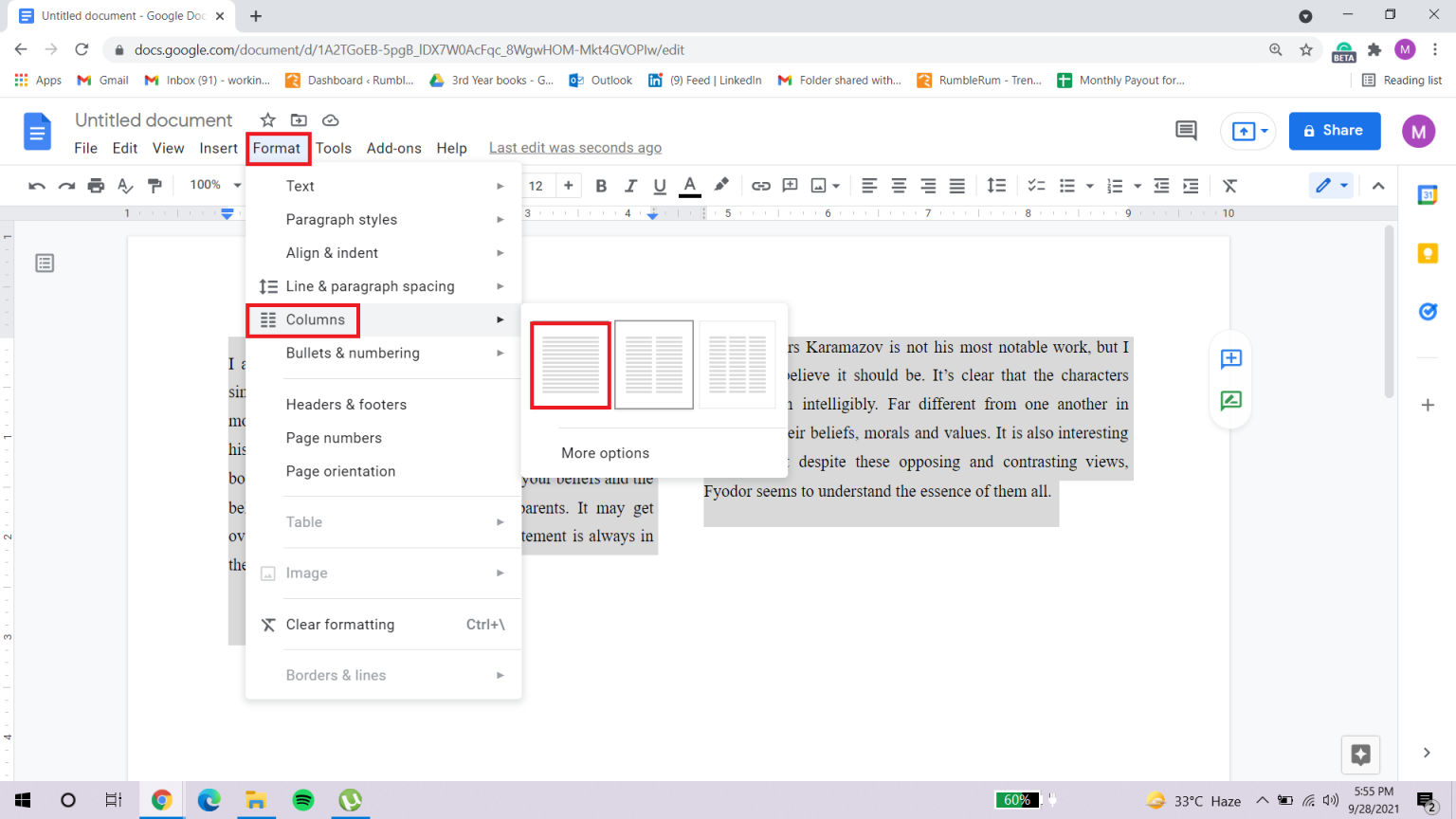This screenshot has height=819, width=1456.
Task: Star the Untitled document
Action: coord(268,120)
